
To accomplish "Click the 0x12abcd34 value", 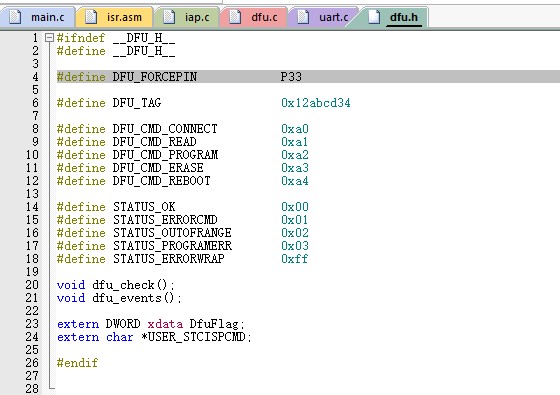I will [316, 103].
